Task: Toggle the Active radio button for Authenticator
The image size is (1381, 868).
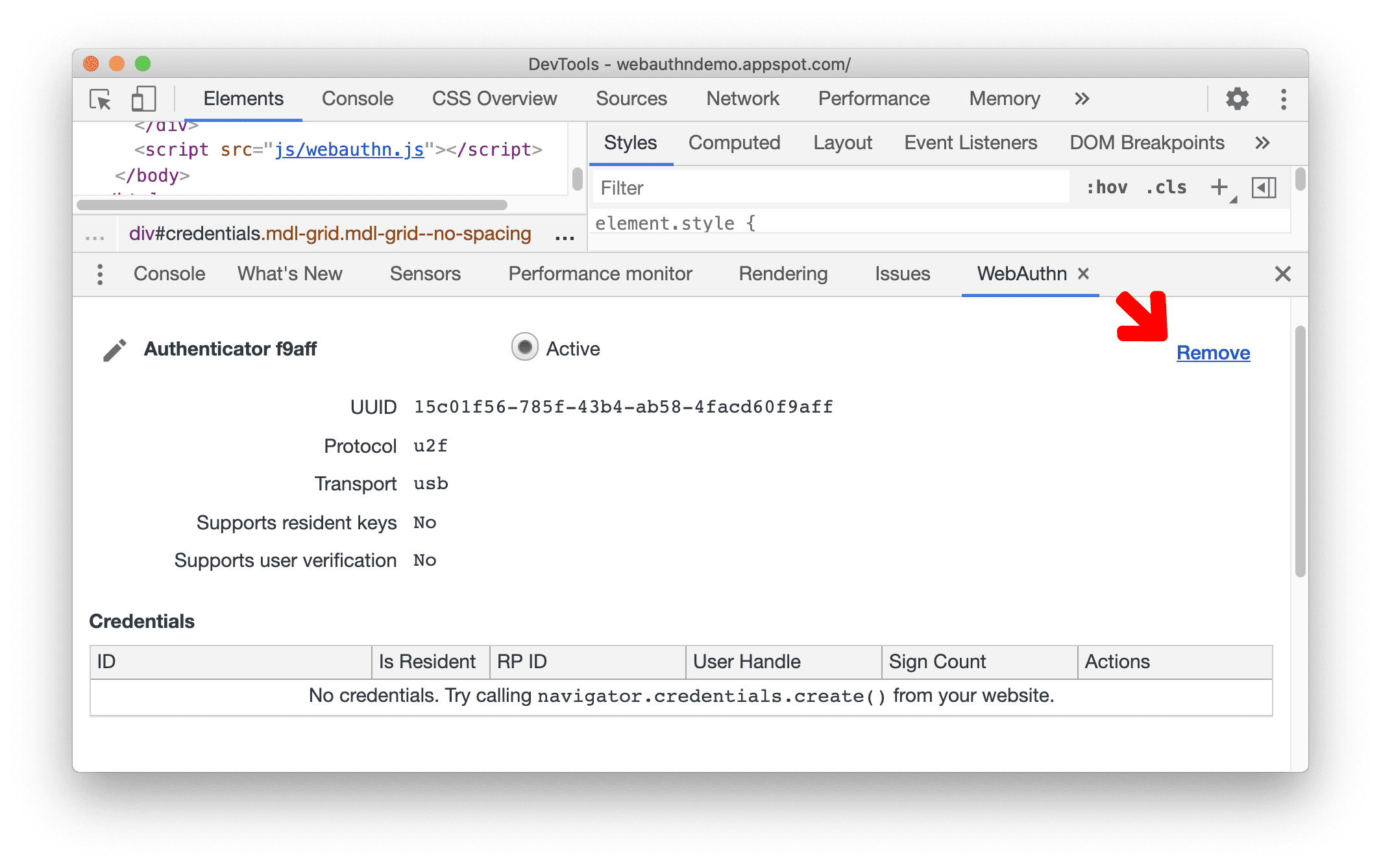Action: [524, 348]
